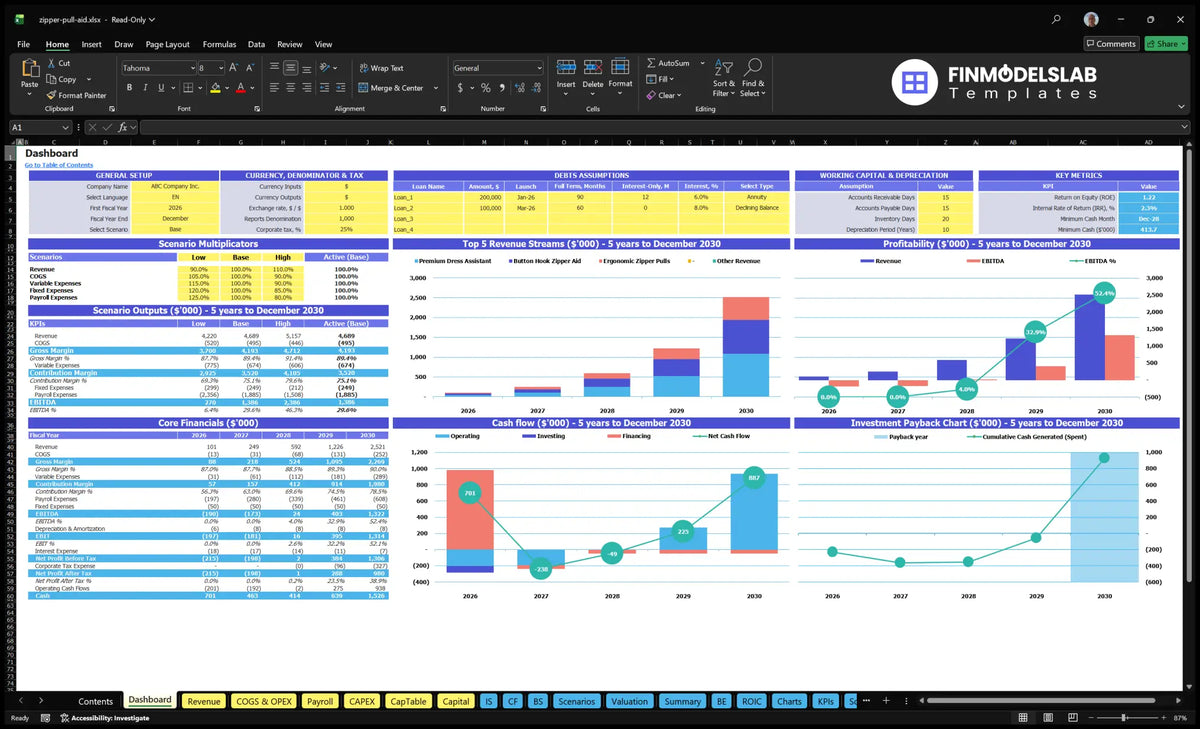
Task: Click the title bar Search magnifier icon
Action: click(x=1057, y=19)
